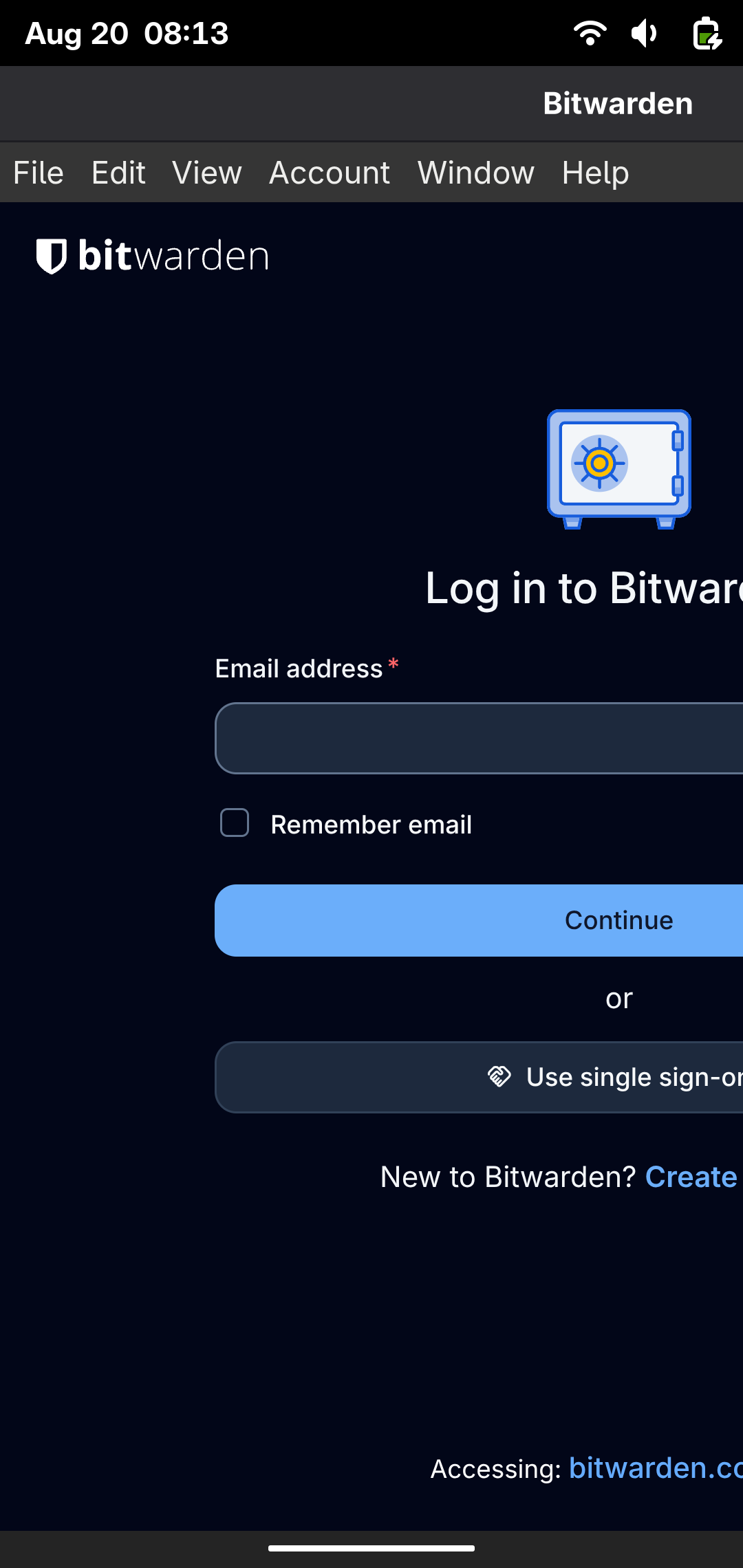
Task: Focus the Email address input field
Action: point(479,738)
